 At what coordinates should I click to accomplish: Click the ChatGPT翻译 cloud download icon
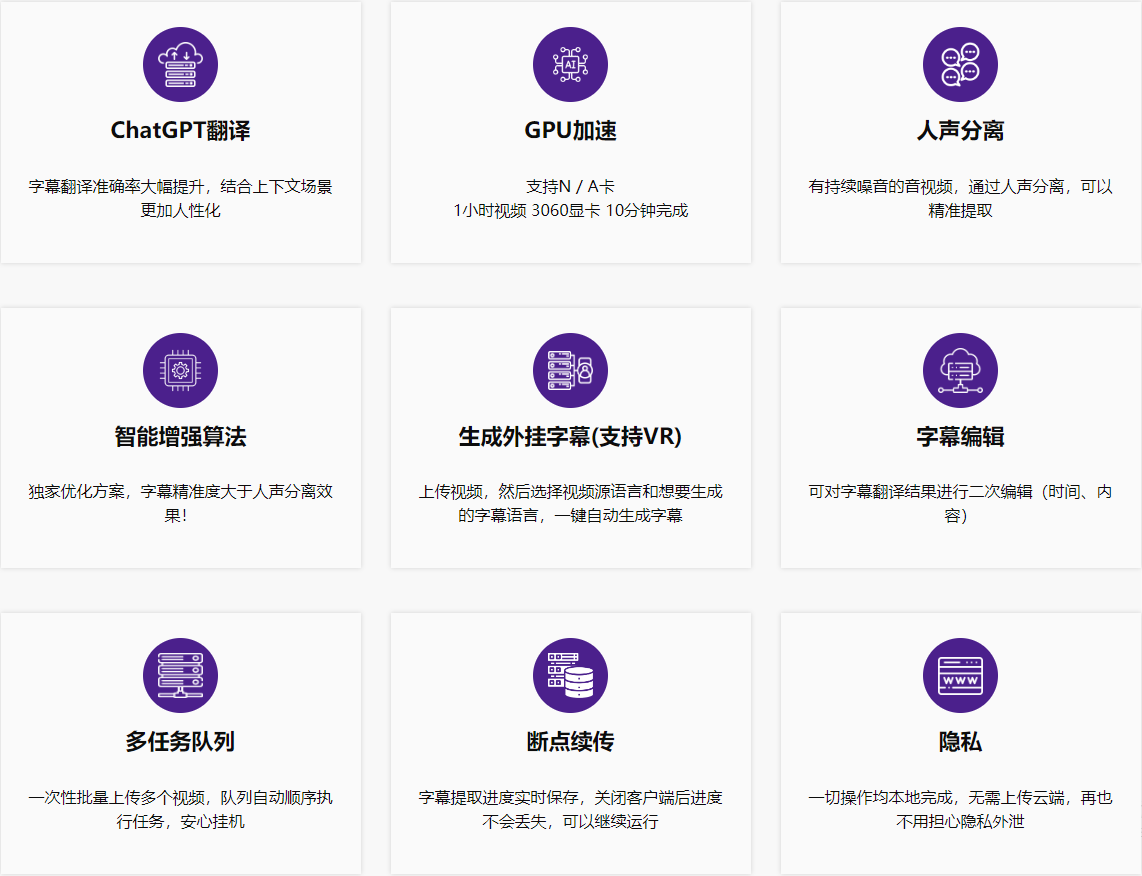point(180,64)
